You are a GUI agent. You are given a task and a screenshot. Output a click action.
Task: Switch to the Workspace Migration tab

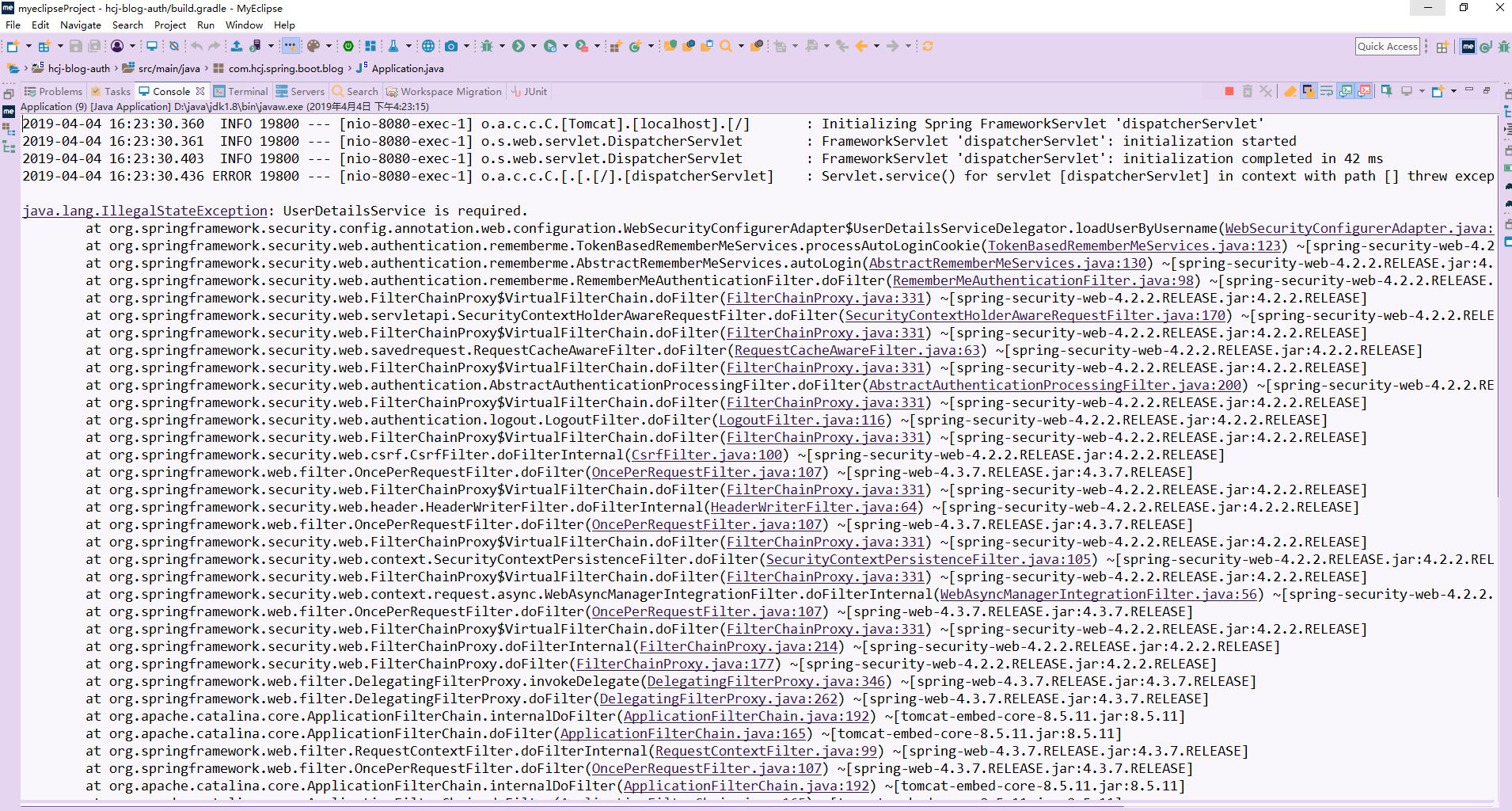[443, 91]
